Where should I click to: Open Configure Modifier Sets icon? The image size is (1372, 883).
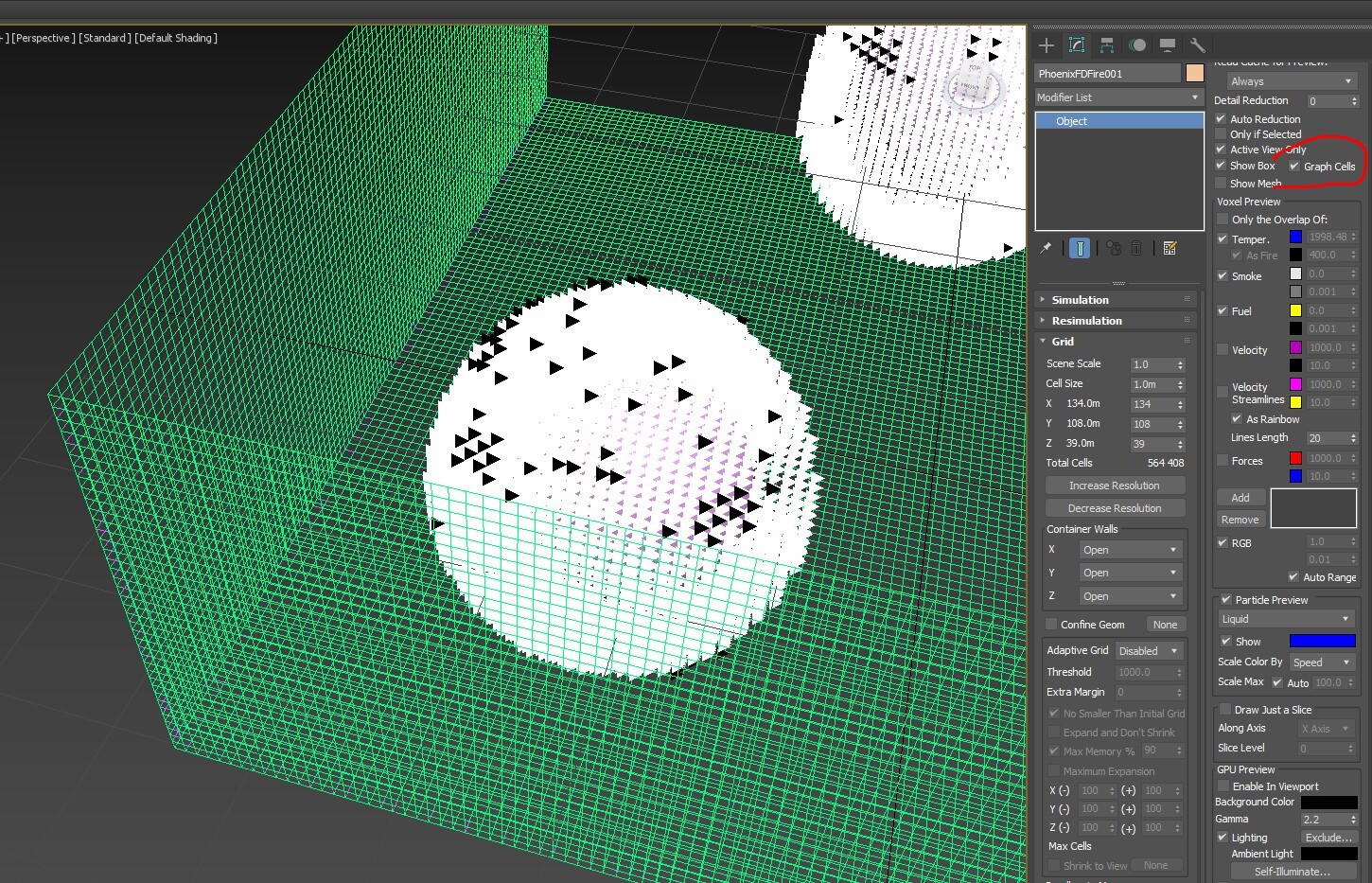click(1170, 248)
